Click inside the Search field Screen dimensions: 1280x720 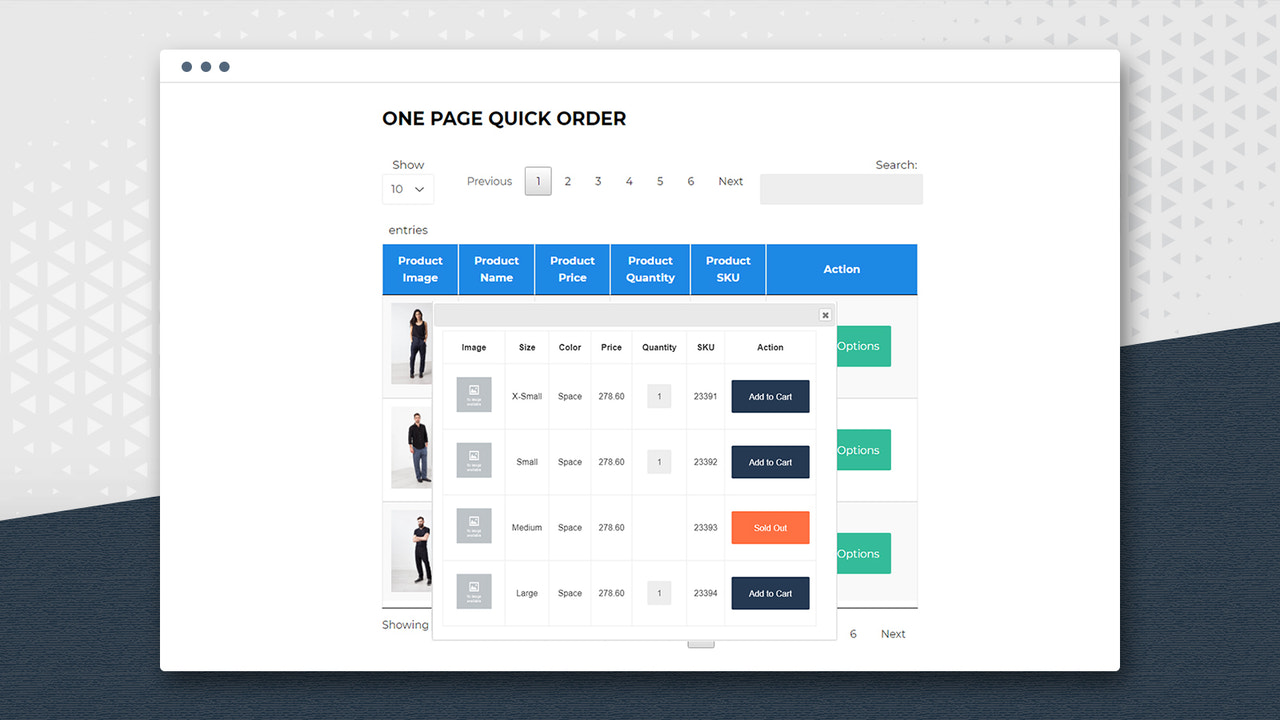pos(840,189)
